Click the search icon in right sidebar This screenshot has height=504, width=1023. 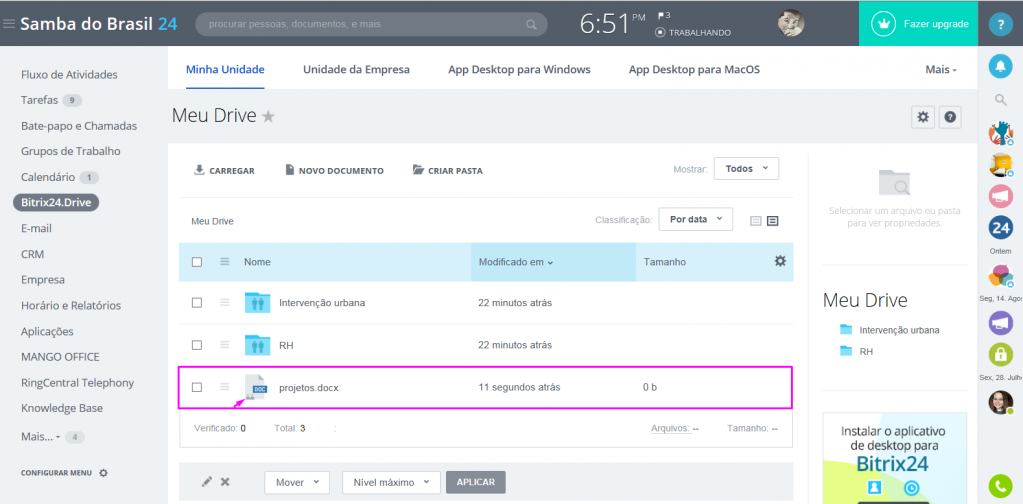click(1000, 100)
